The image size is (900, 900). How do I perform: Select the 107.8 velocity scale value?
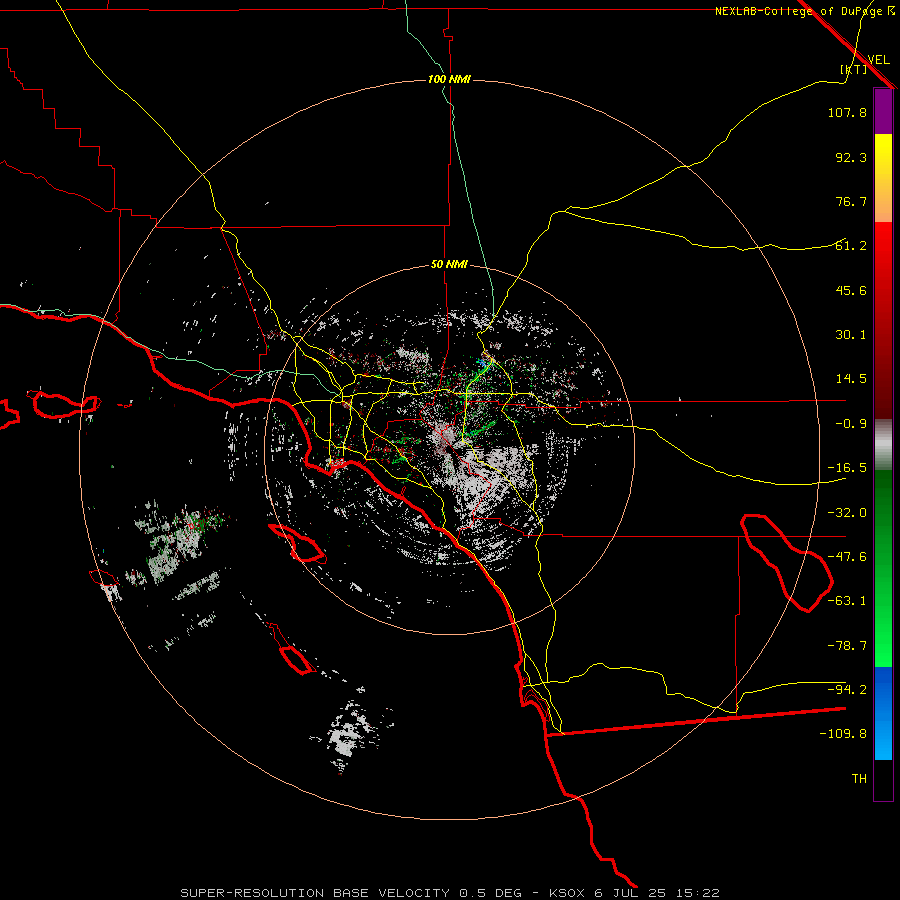(x=847, y=112)
